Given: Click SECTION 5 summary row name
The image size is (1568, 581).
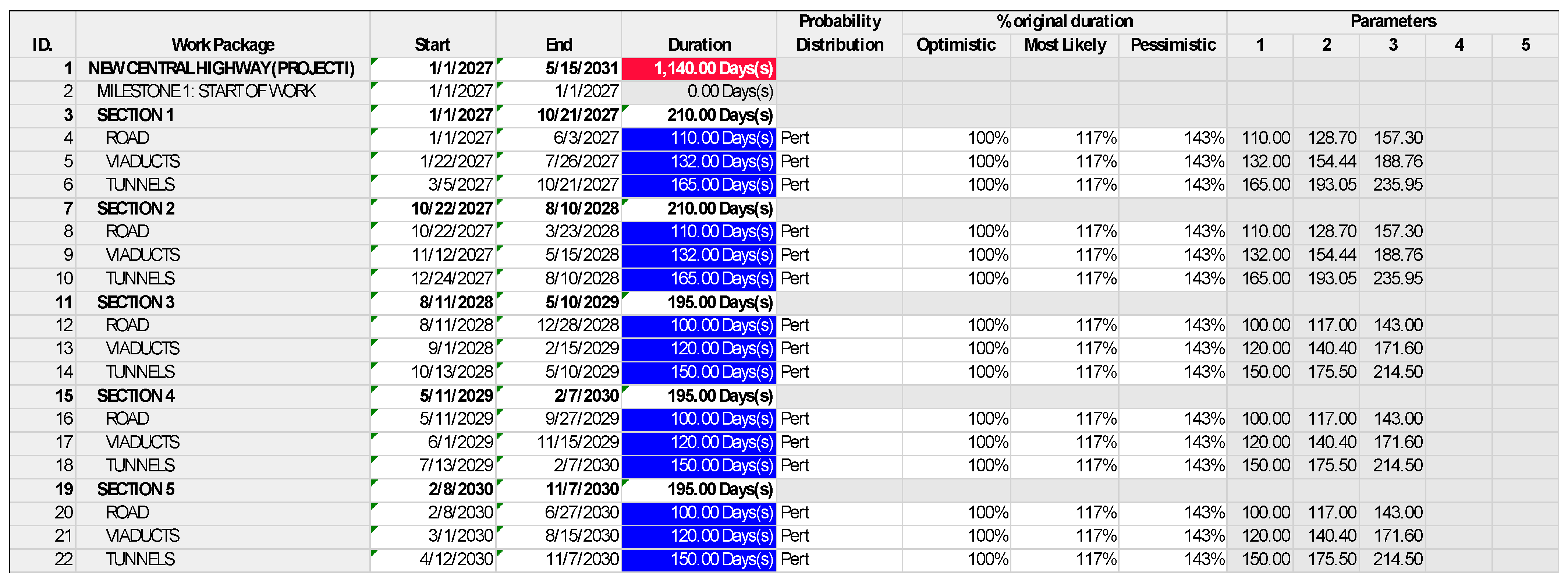Looking at the screenshot, I should [136, 489].
